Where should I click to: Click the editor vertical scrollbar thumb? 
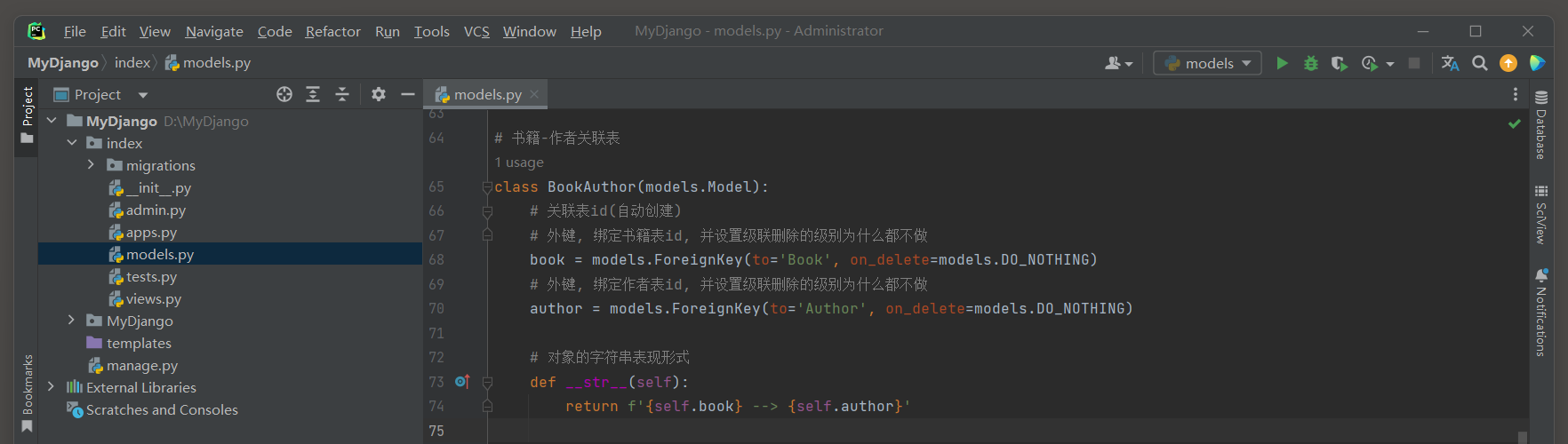click(1523, 437)
